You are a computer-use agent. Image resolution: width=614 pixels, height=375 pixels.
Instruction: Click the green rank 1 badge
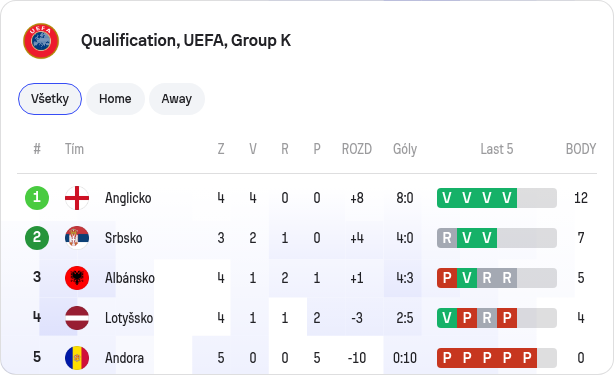click(x=37, y=198)
